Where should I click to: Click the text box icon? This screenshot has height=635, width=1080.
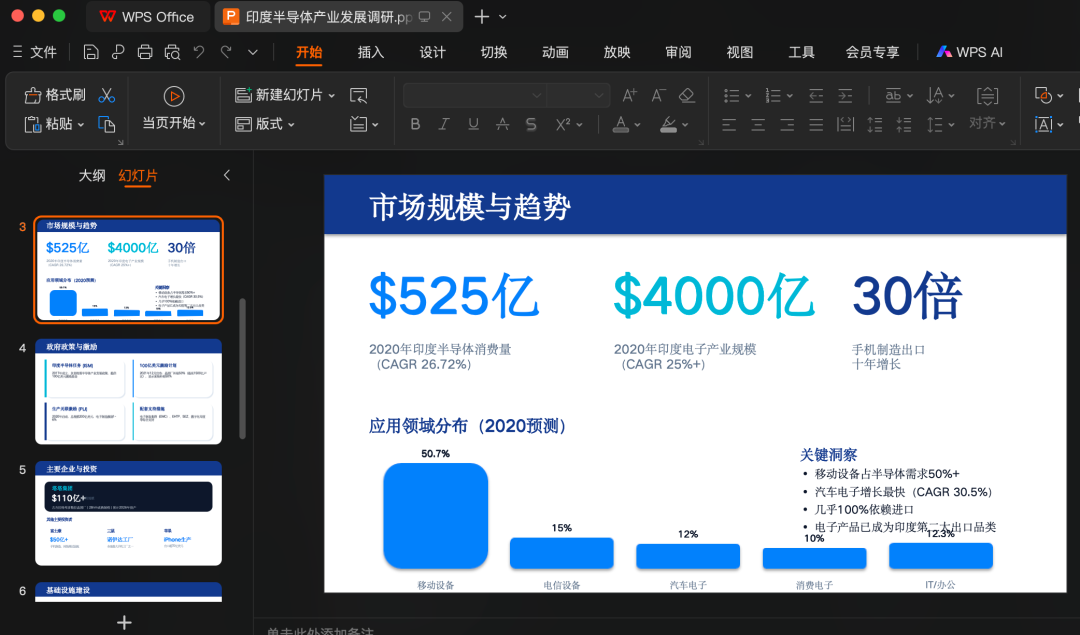click(x=1043, y=125)
